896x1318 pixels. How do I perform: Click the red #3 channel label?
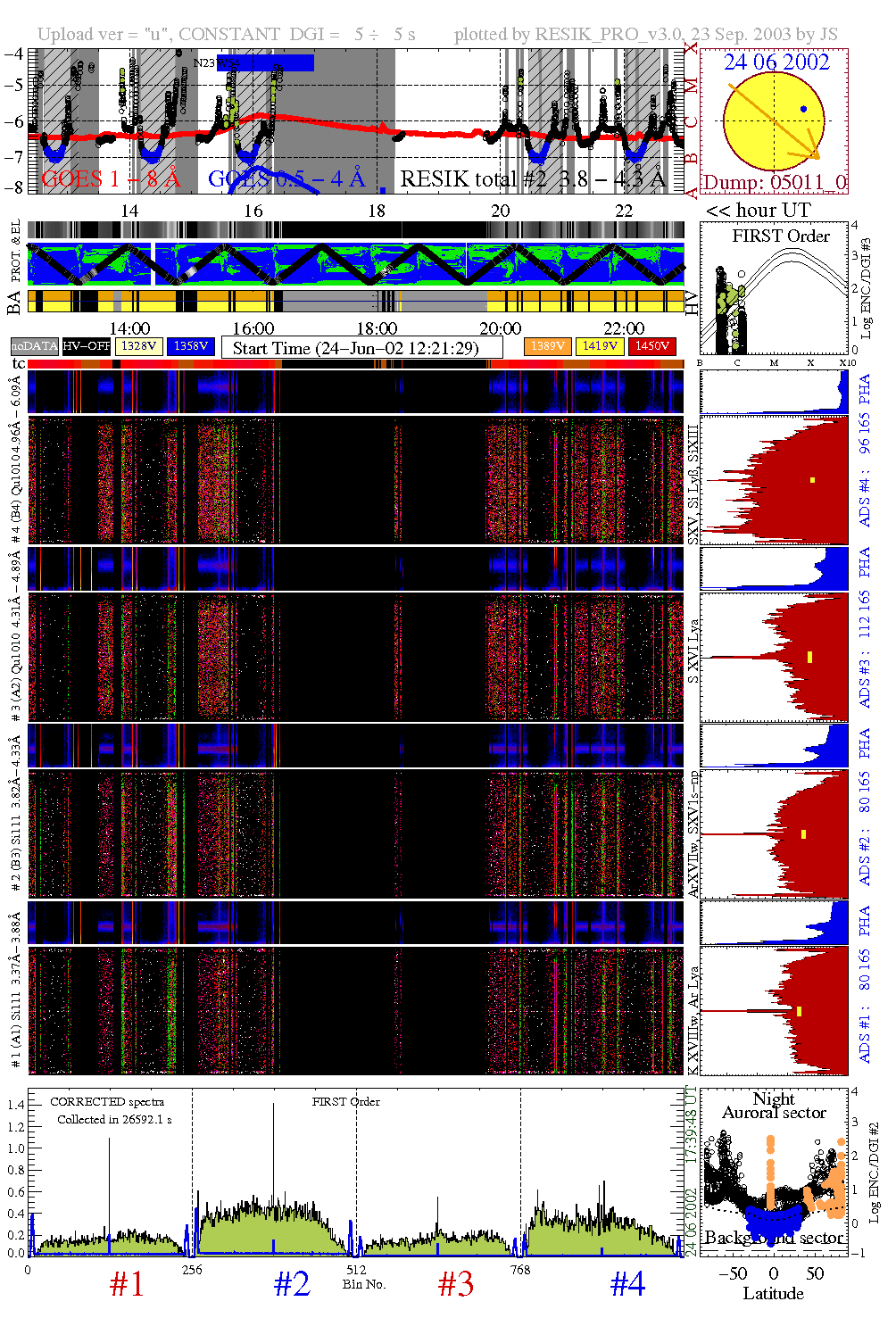(456, 1285)
